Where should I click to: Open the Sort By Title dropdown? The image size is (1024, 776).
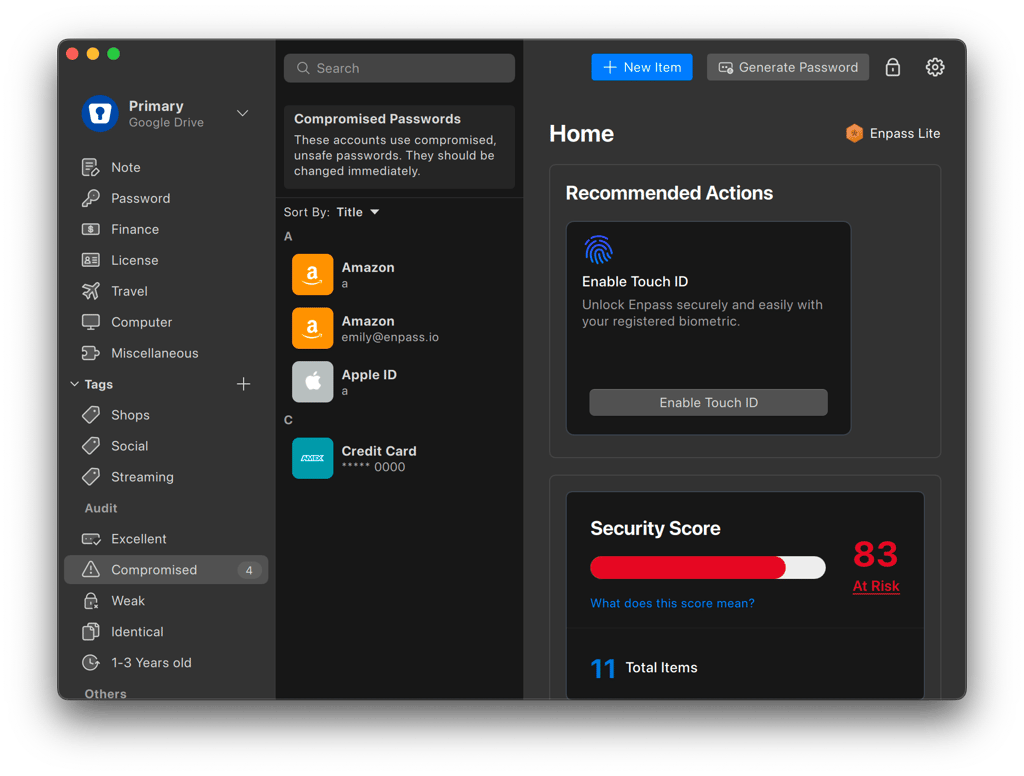[358, 212]
